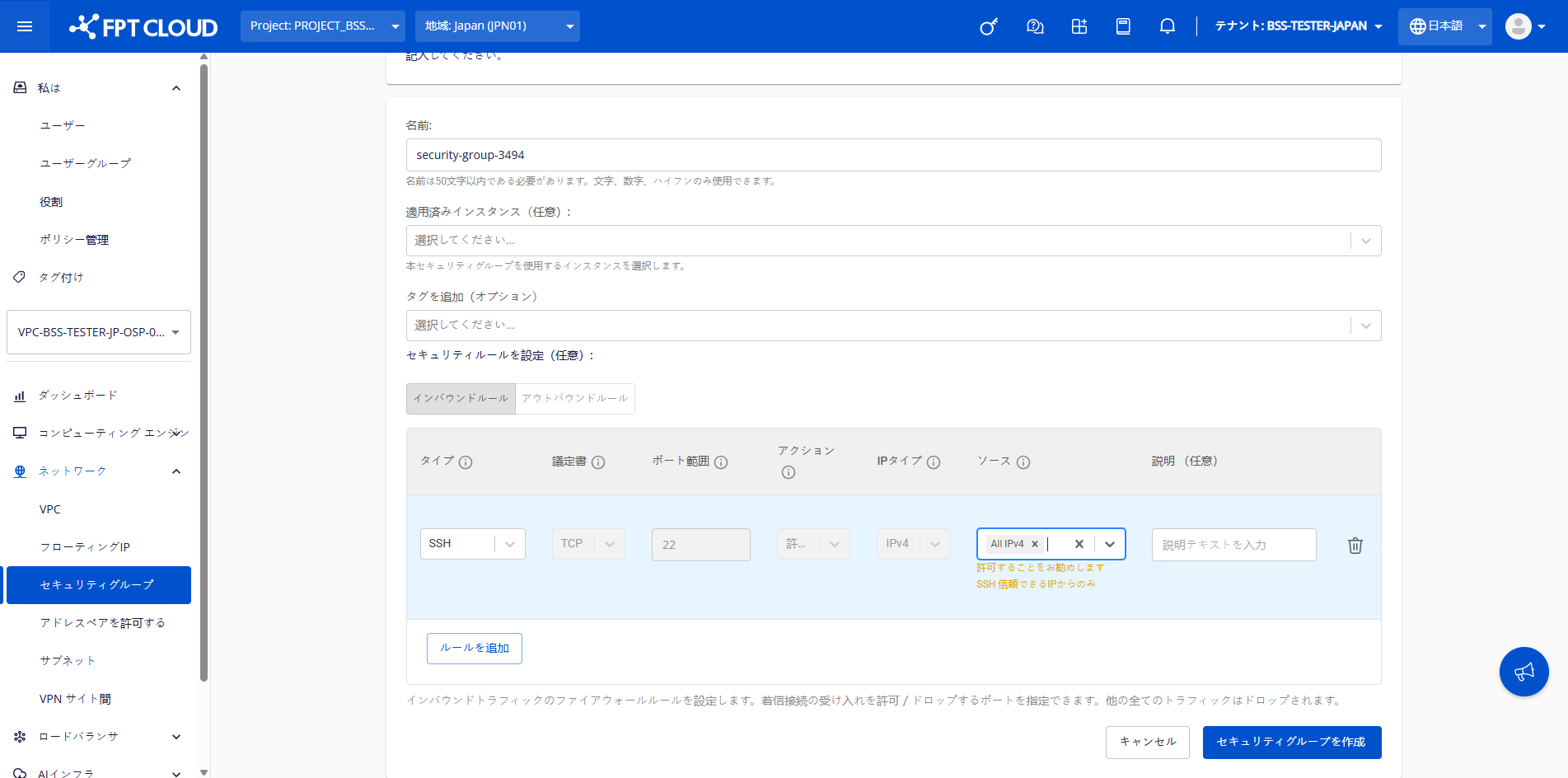Screen dimensions: 1568x778
Task: Show info tooltip for タイプ column
Action: pyautogui.click(x=466, y=462)
